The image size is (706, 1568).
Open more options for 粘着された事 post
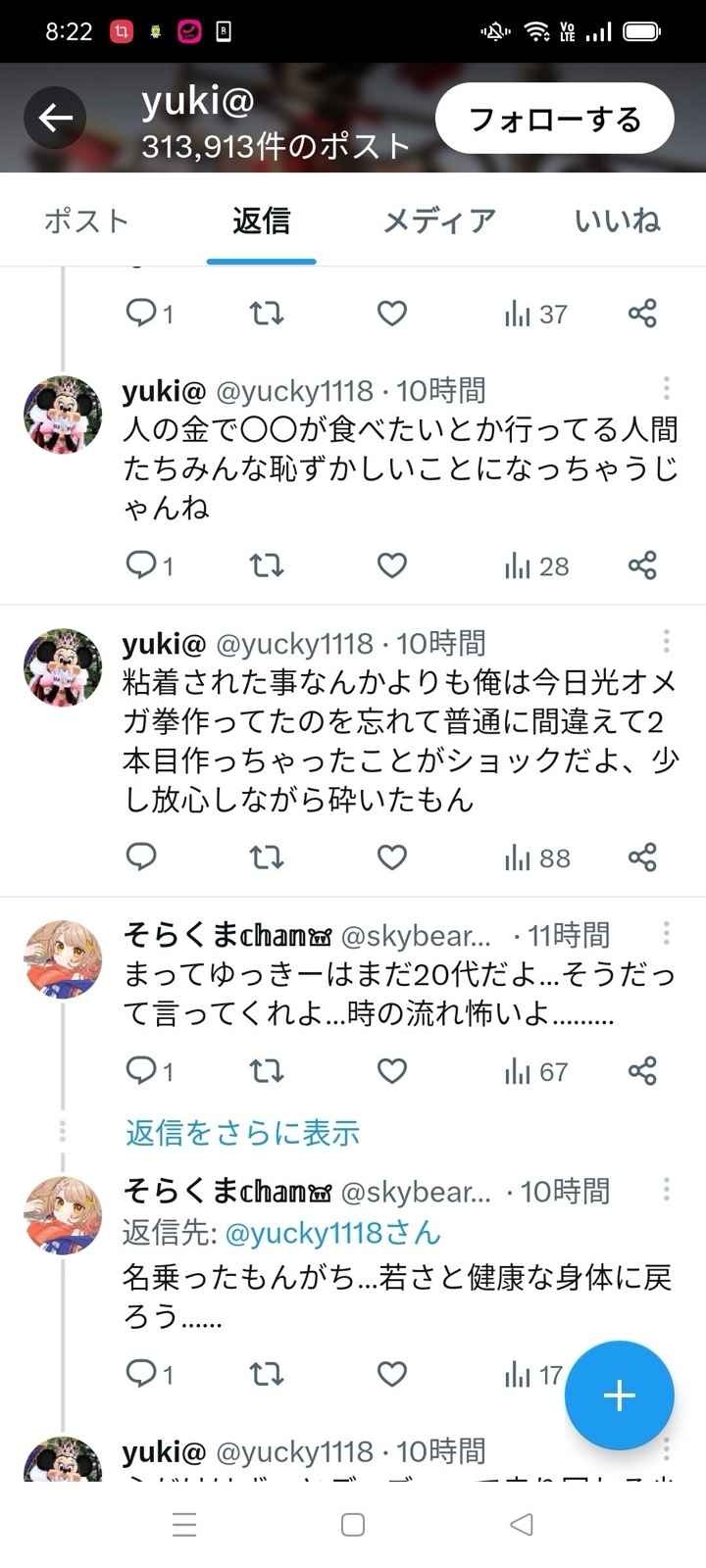click(666, 642)
